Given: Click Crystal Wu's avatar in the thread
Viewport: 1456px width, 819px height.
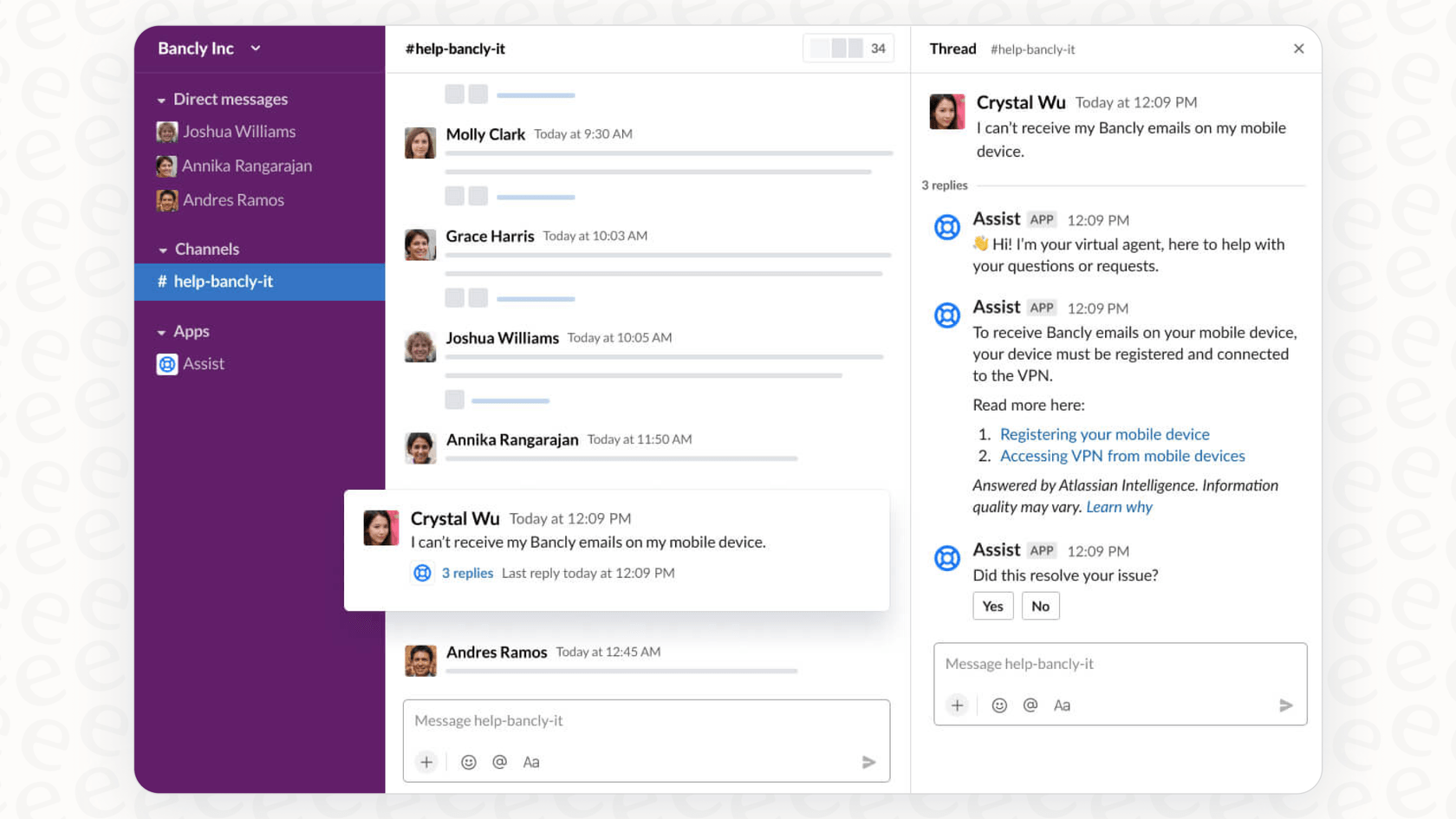Looking at the screenshot, I should pos(946,111).
